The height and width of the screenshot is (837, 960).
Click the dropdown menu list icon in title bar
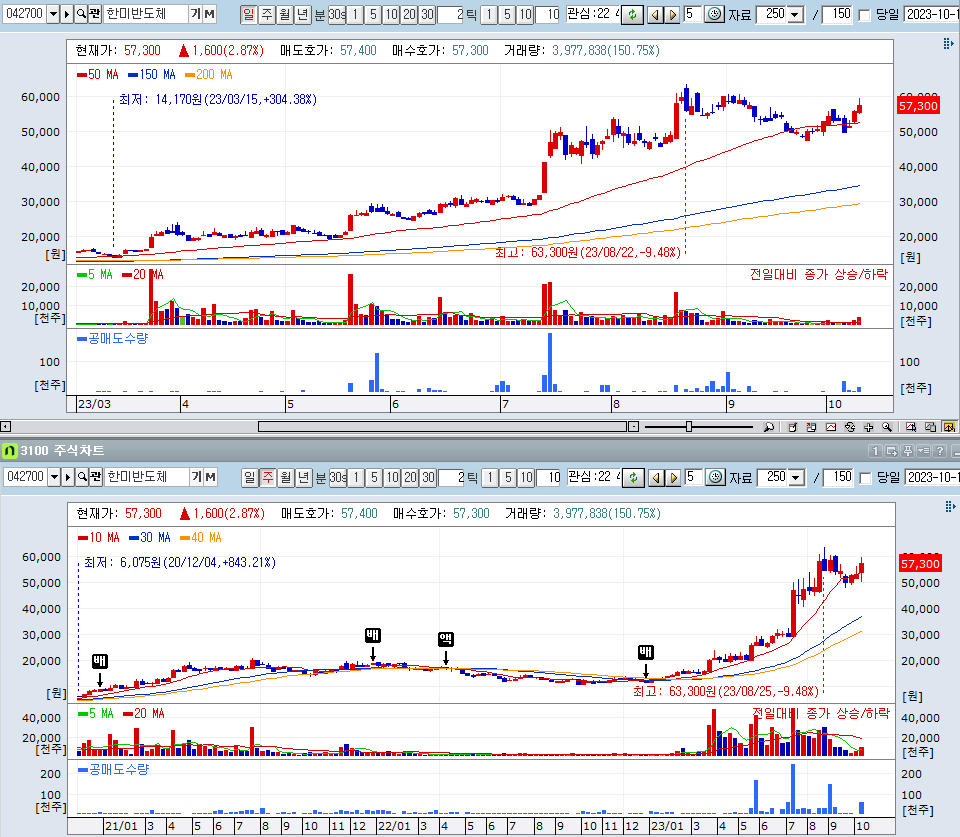(x=924, y=451)
